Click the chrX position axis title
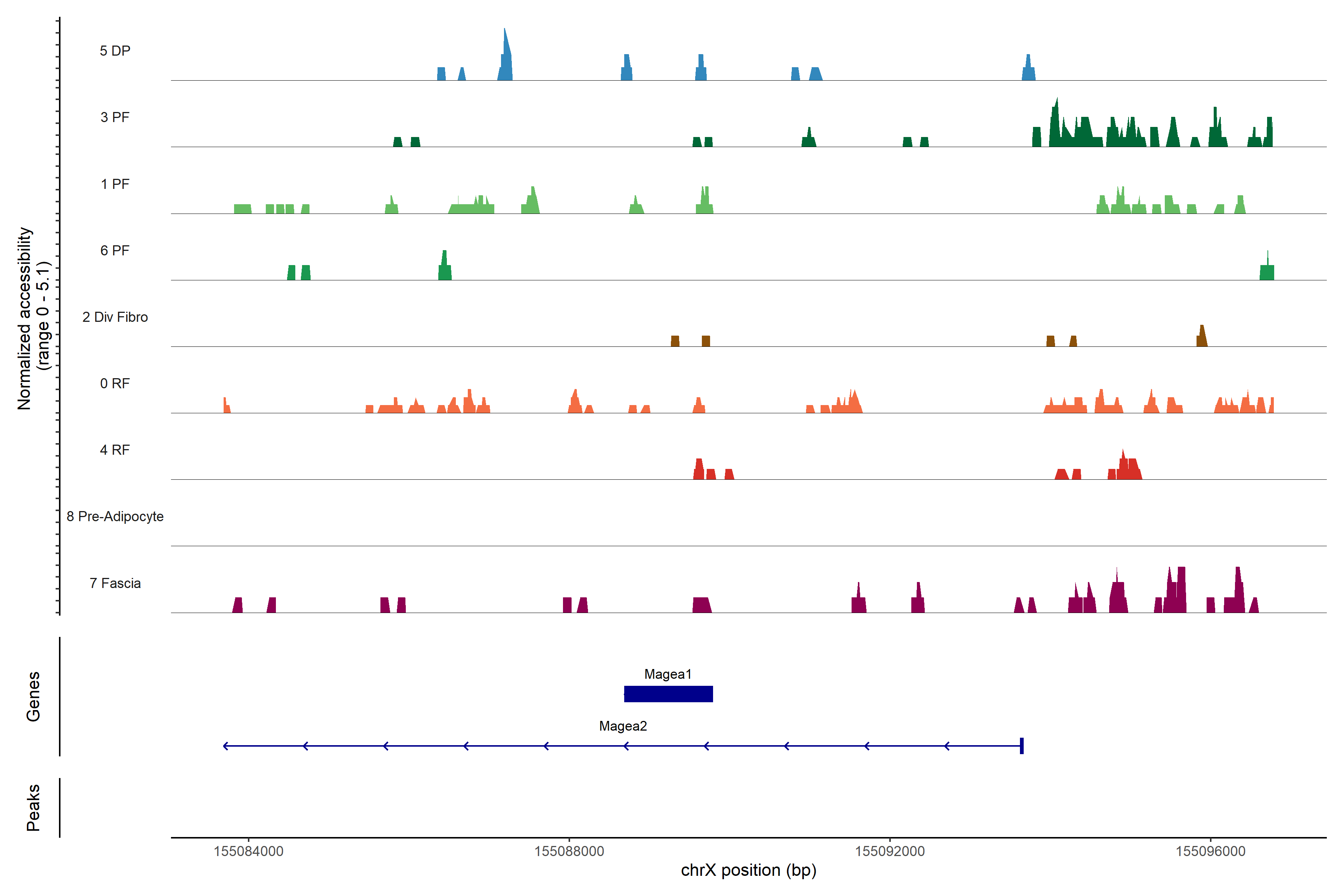Viewport: 1344px width, 896px height. coord(749,870)
